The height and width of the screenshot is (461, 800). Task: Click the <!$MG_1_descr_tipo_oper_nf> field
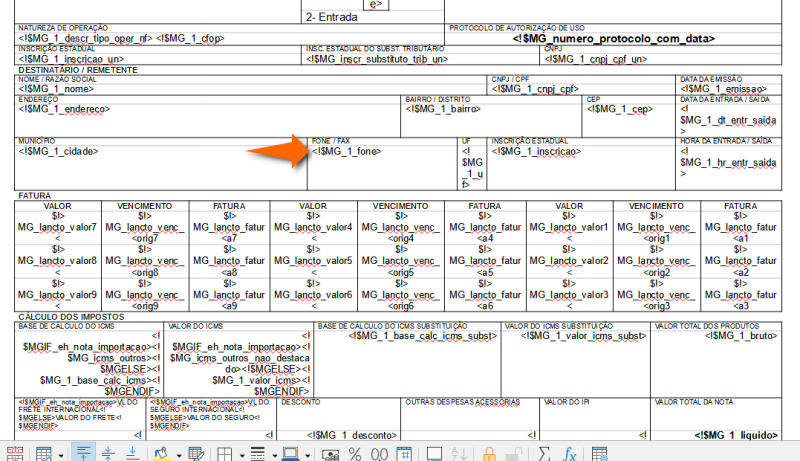[x=86, y=39]
